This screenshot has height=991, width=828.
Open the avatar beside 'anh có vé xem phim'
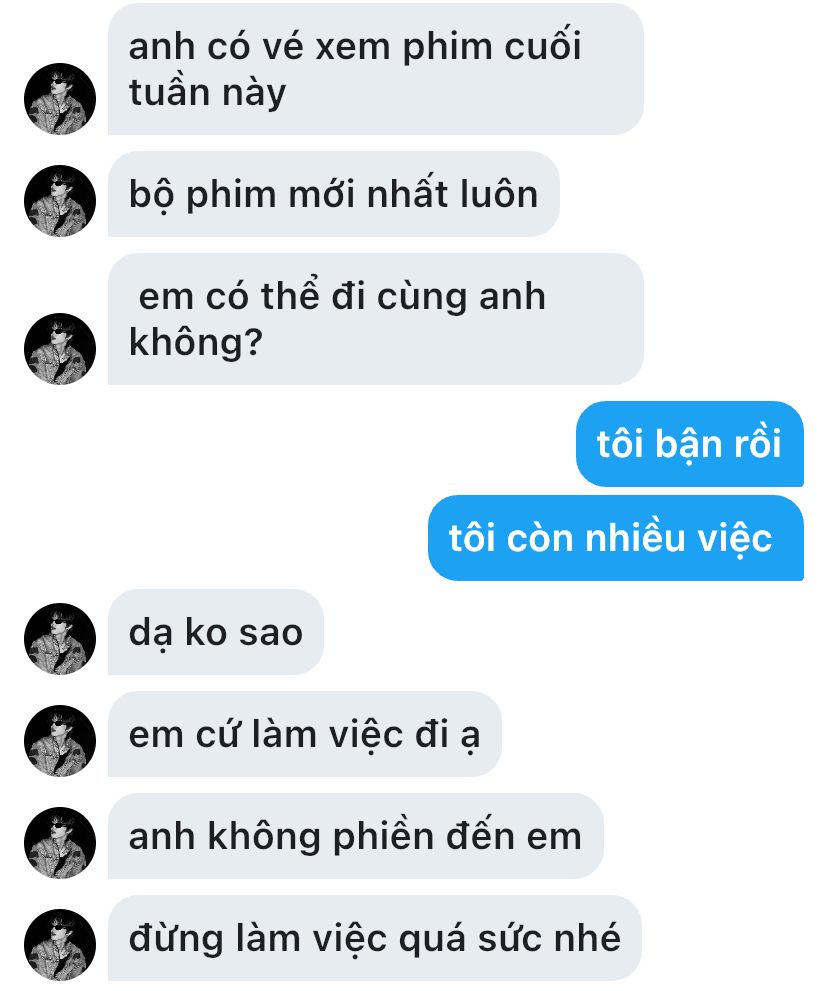60,99
